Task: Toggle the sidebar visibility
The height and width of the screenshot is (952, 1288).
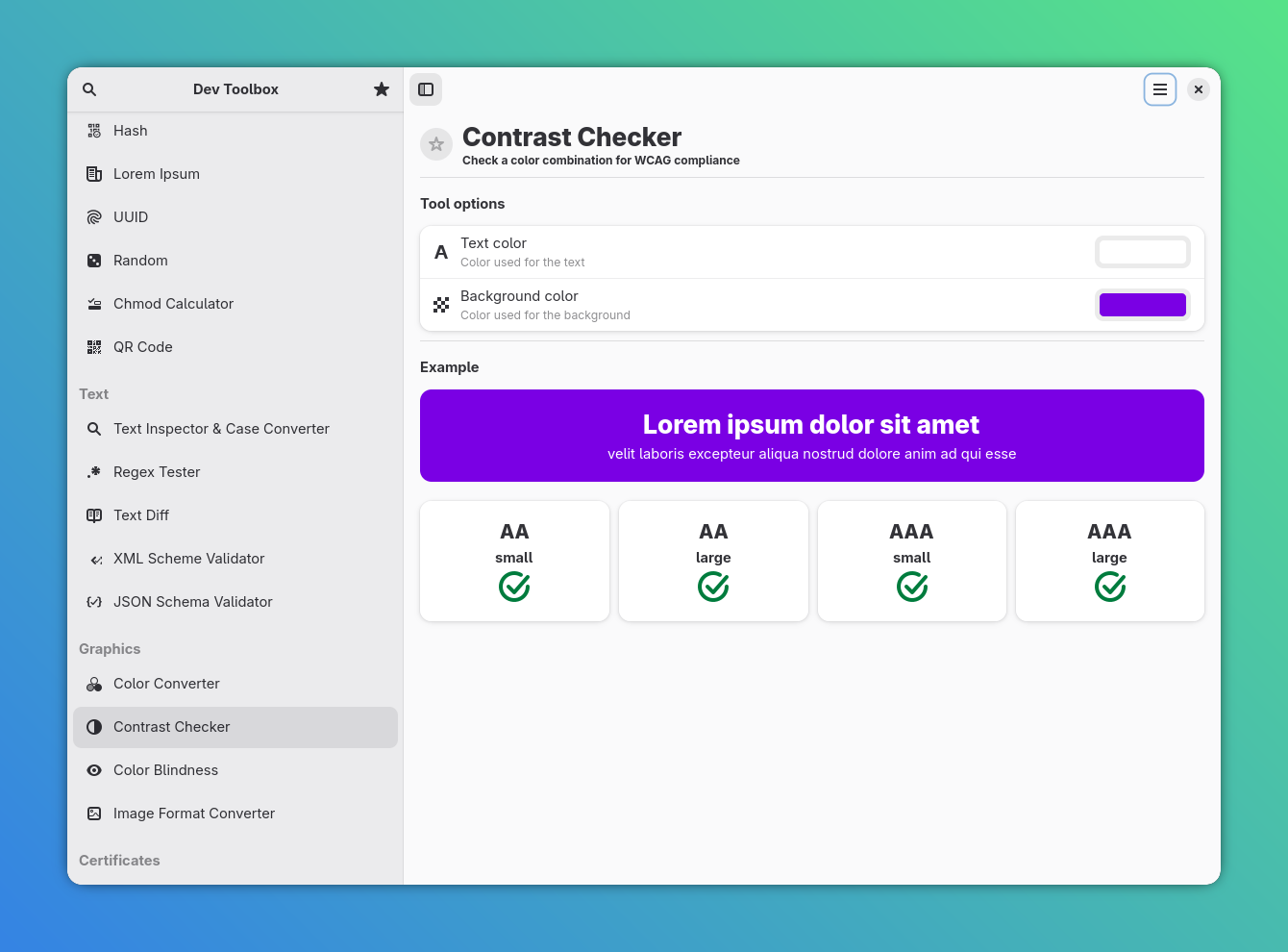Action: coord(426,88)
